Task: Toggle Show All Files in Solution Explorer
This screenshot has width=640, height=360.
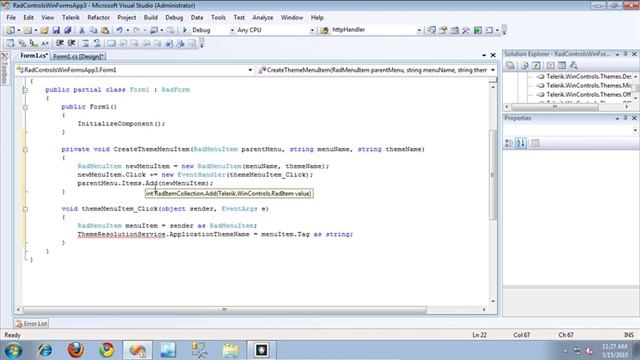Action: point(524,65)
